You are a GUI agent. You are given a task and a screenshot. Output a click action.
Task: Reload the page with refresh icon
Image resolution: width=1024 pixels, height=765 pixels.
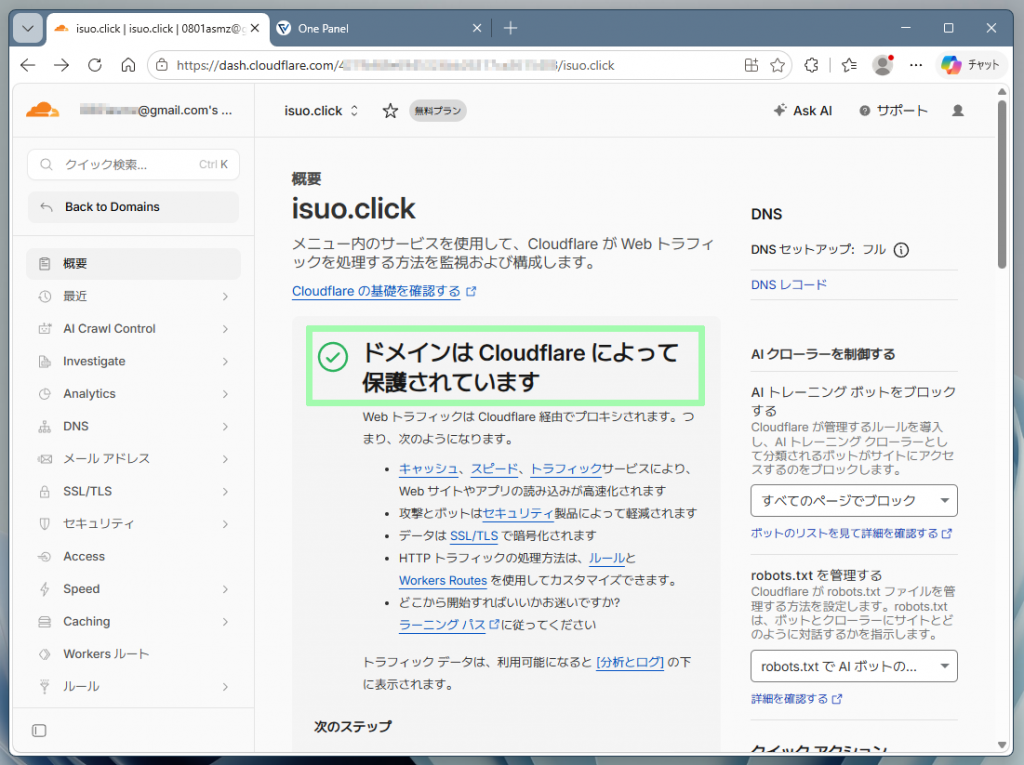pos(95,65)
